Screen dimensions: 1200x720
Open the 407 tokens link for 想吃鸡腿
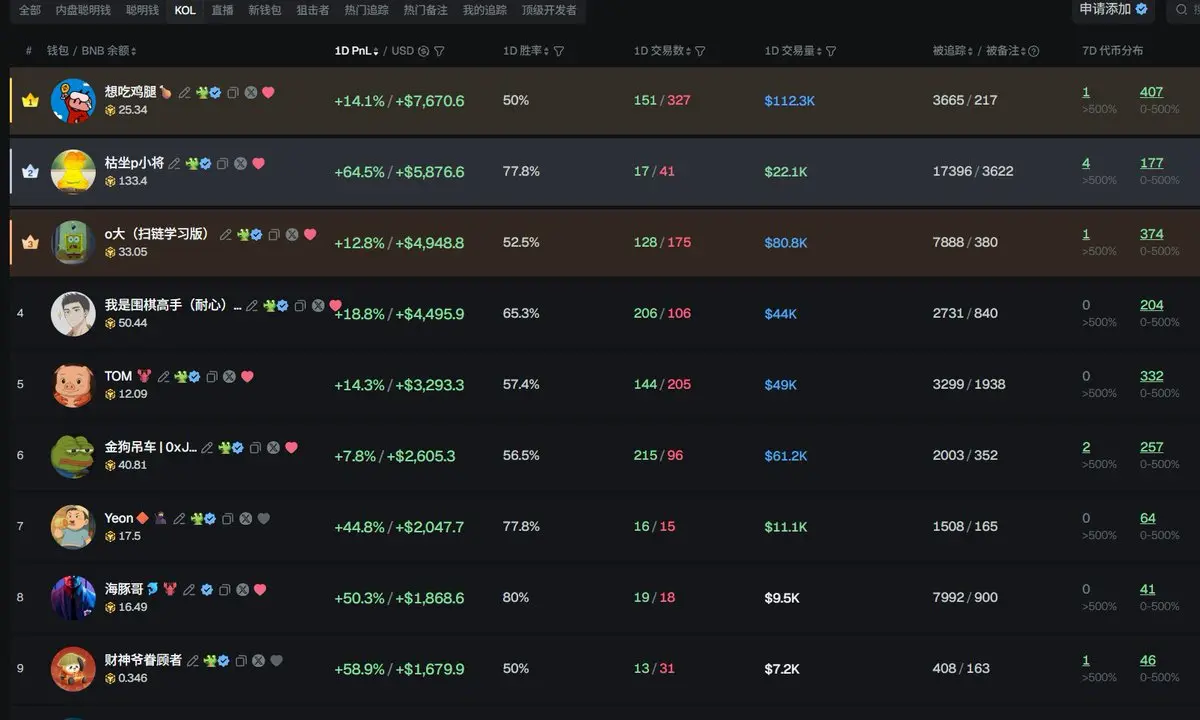(1151, 92)
